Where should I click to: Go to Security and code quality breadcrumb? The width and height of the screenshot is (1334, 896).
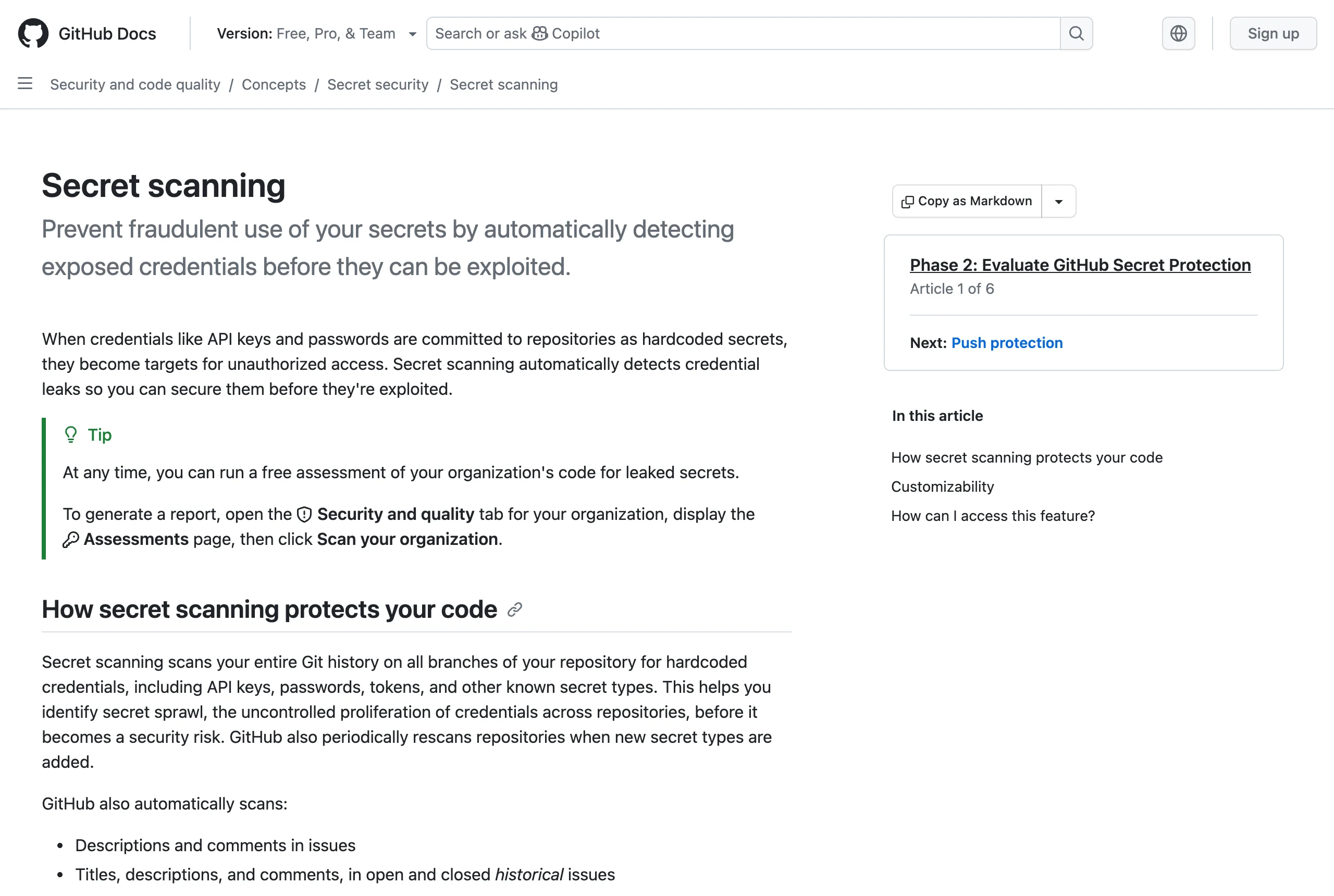click(135, 84)
